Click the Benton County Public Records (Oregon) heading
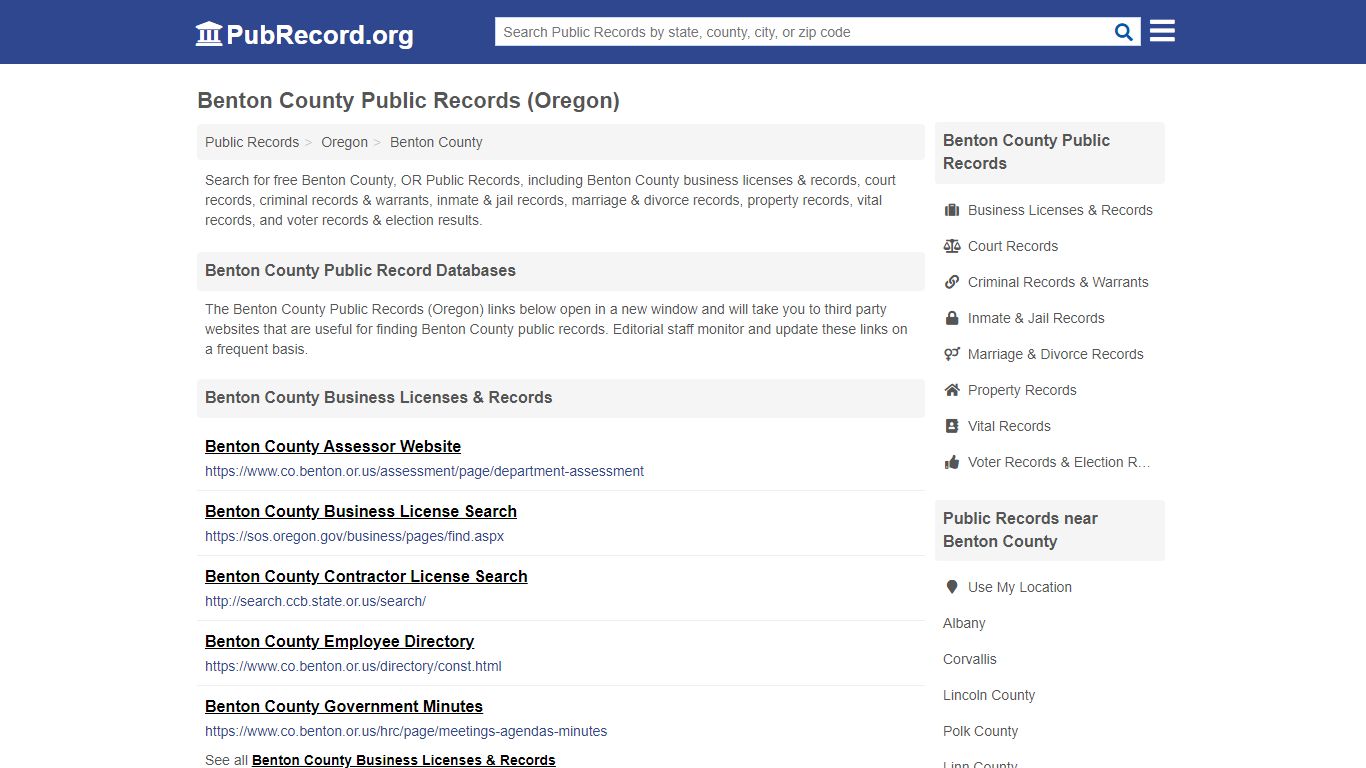The height and width of the screenshot is (768, 1366). pos(408,100)
